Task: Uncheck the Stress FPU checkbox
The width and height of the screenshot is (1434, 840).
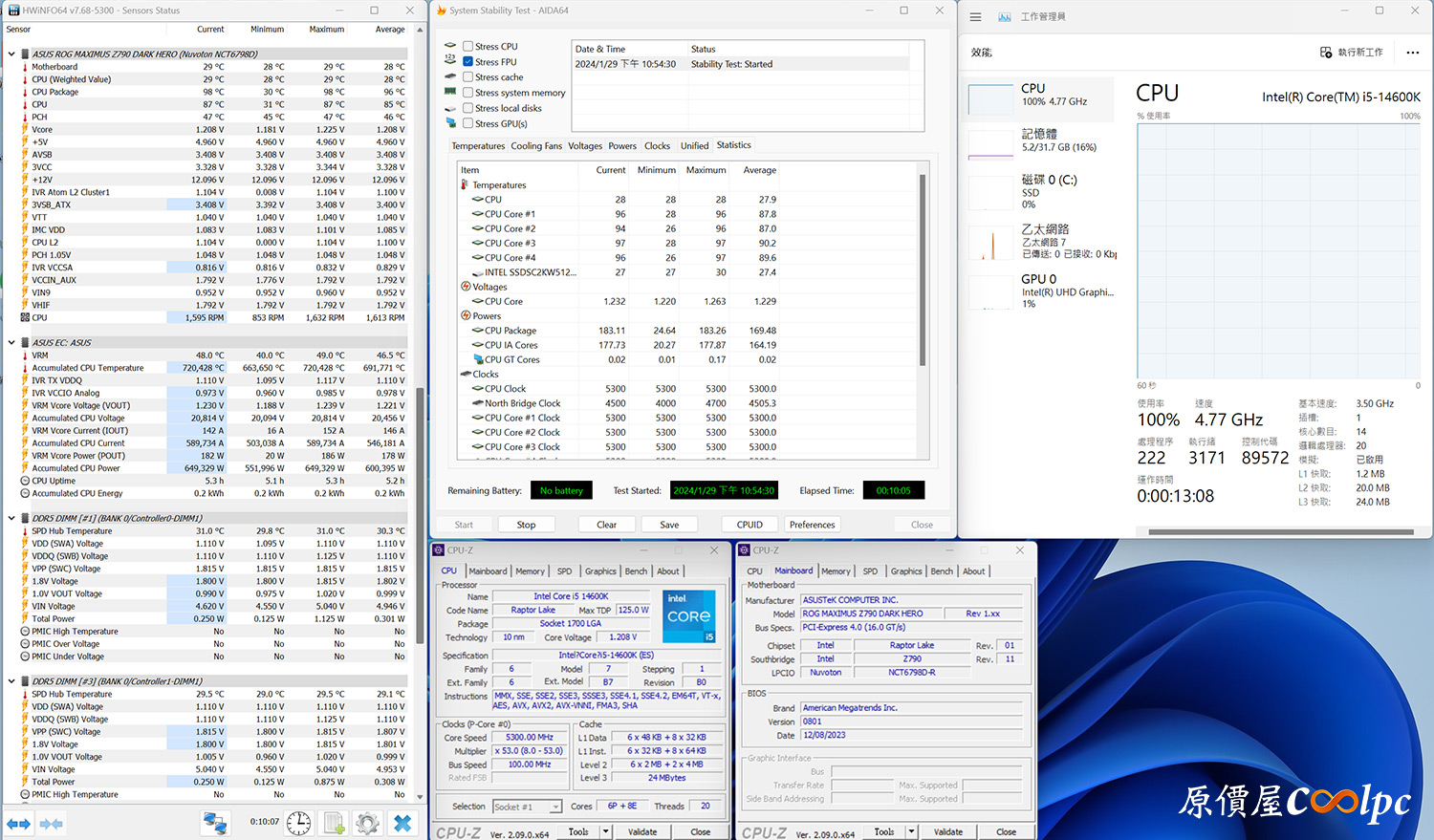Action: [468, 62]
